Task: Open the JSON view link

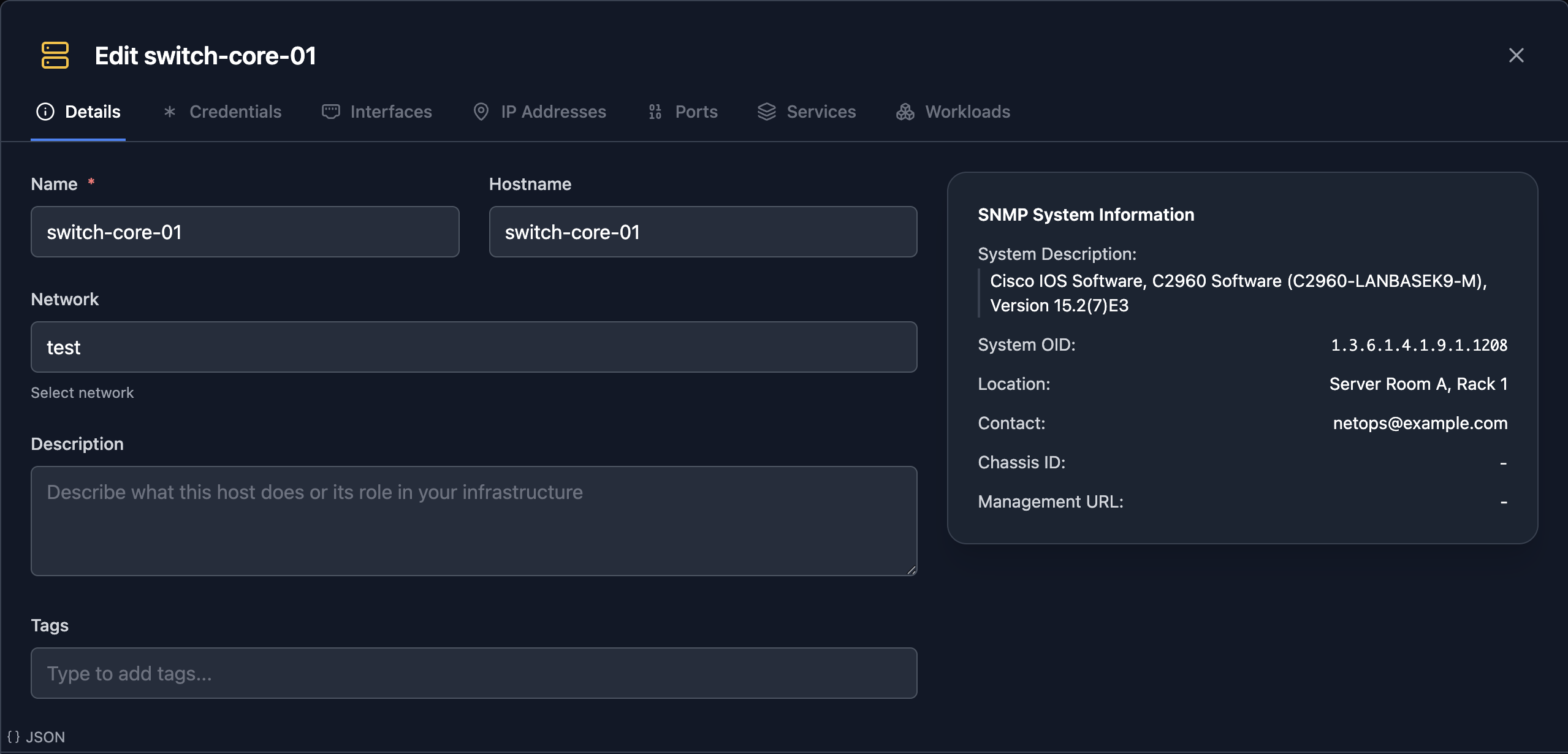Action: [36, 737]
